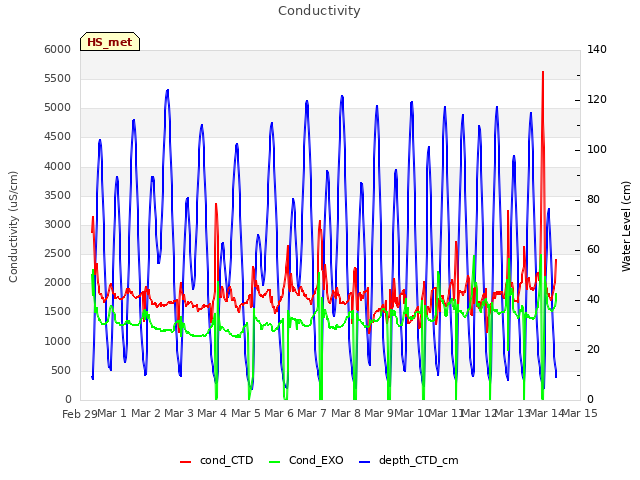The width and height of the screenshot is (640, 480).
Task: Select the Mar 8 x-axis label
Action: pos(346,413)
